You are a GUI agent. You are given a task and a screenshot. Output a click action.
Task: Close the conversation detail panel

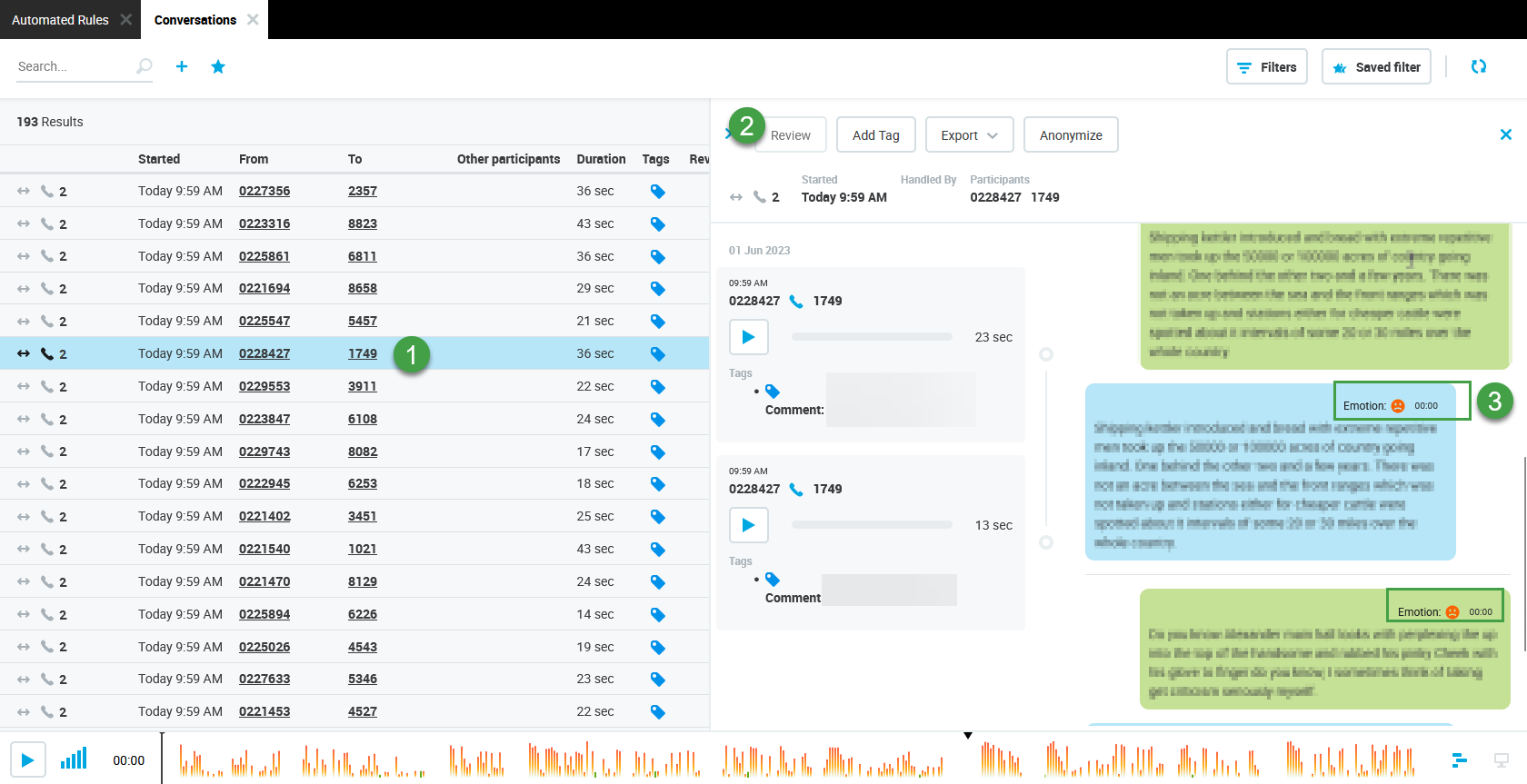click(1505, 134)
